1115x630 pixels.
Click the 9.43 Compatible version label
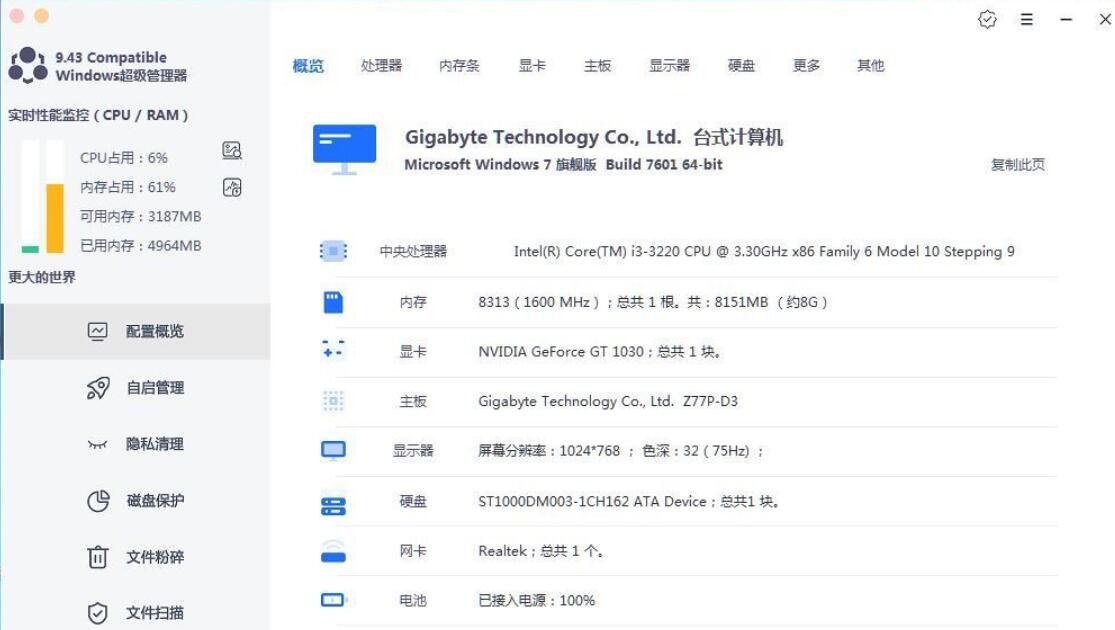tap(111, 58)
